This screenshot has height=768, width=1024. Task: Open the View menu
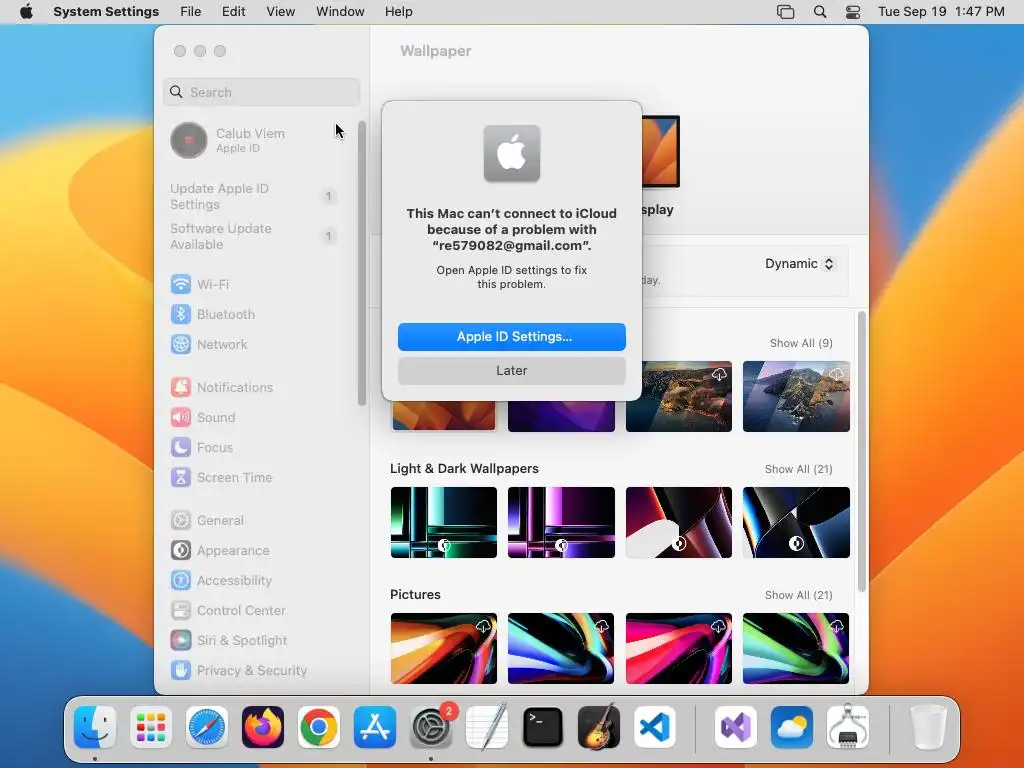281,12
